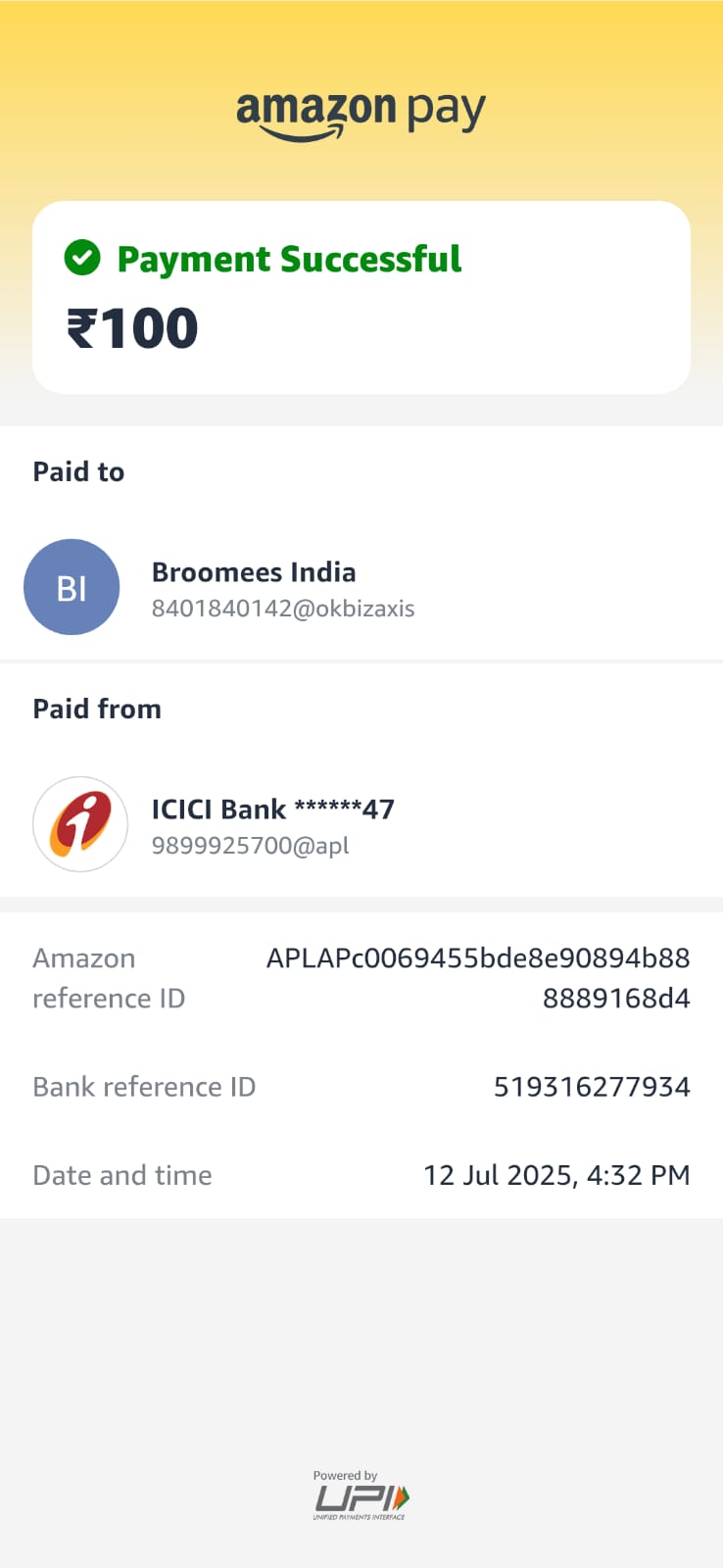Click the Date and time label
This screenshot has width=723, height=1568.
pos(122,1175)
